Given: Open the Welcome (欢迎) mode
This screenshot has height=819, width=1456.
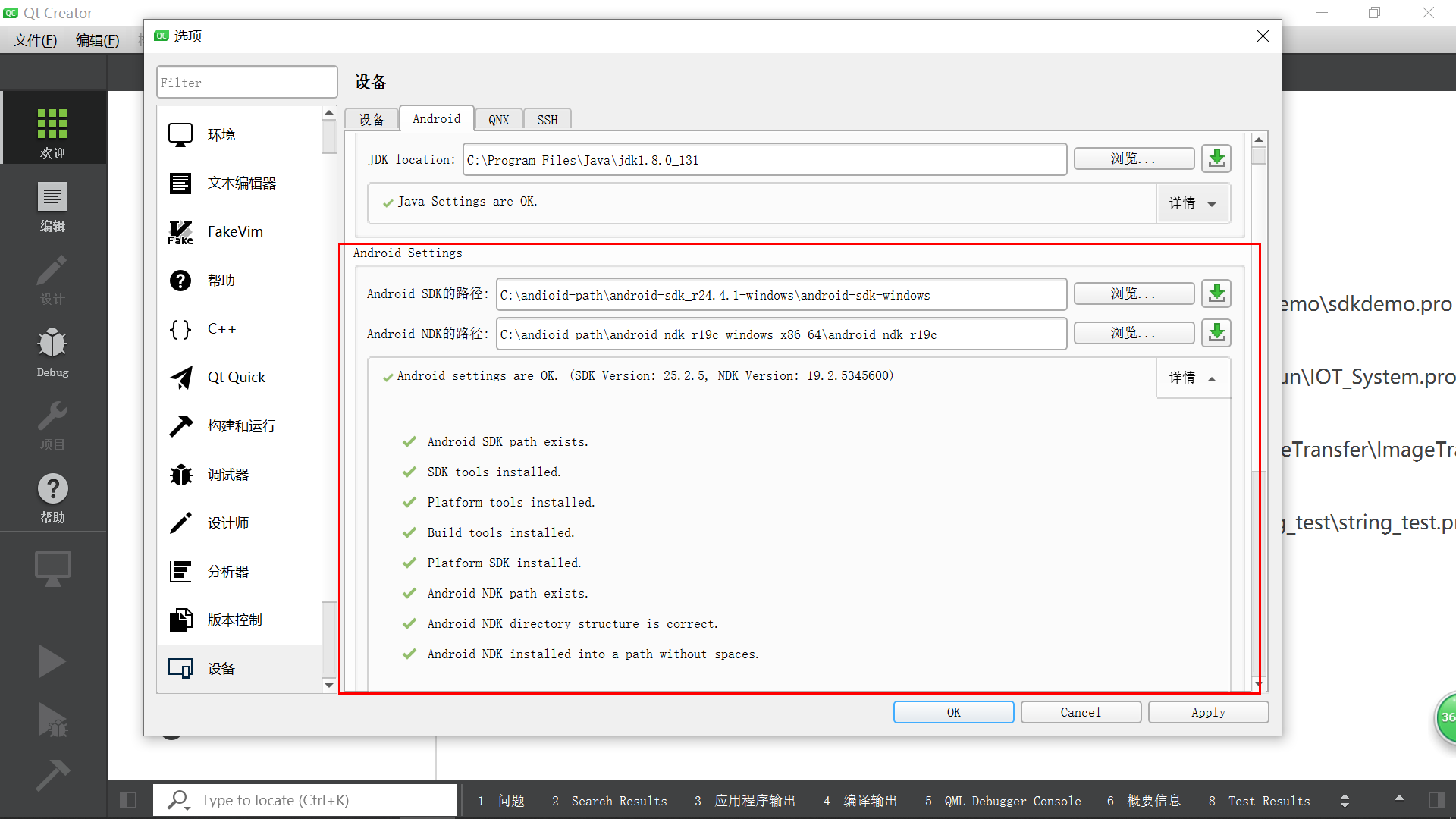Looking at the screenshot, I should (x=52, y=129).
